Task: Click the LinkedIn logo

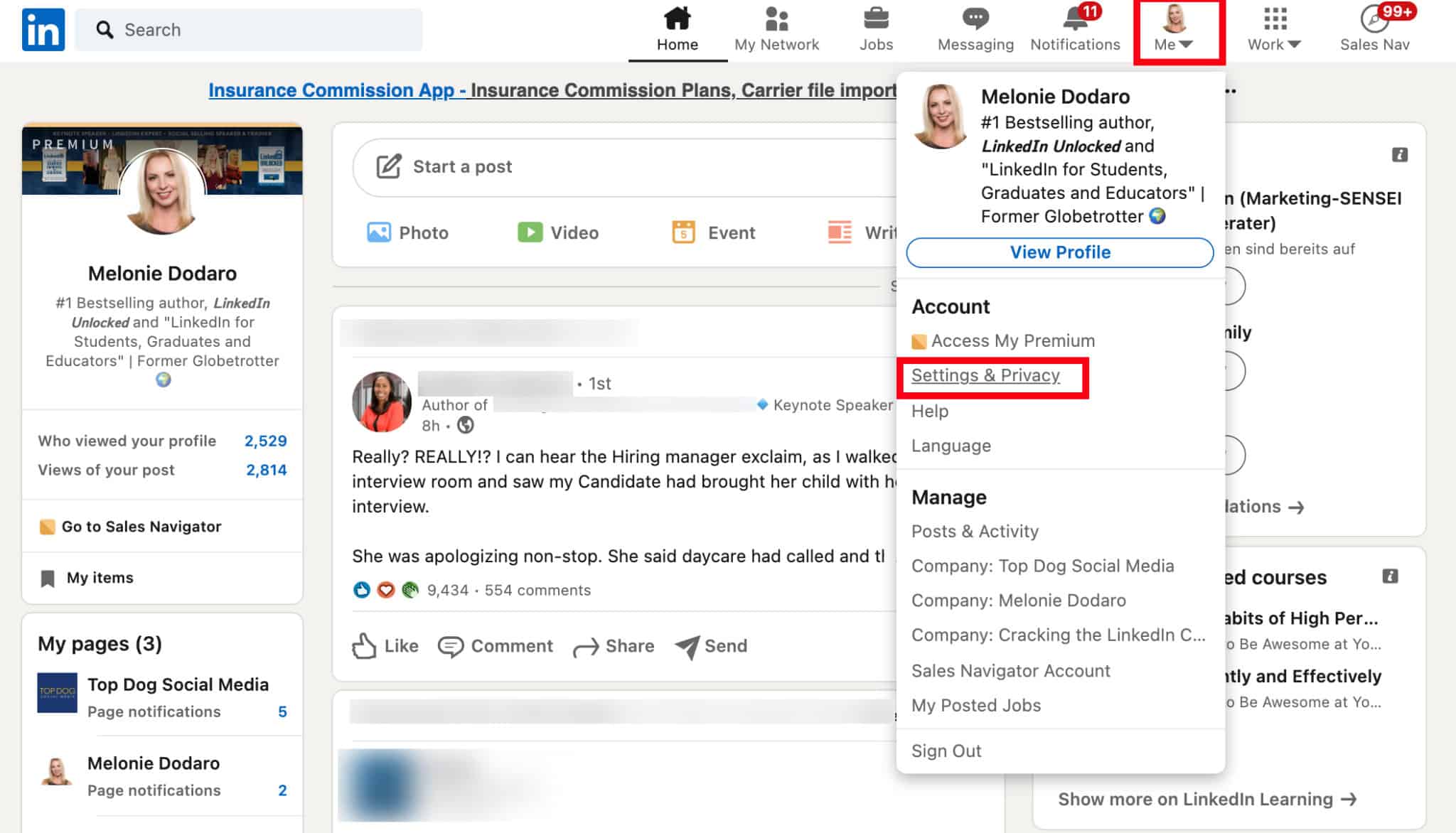Action: coord(43,29)
